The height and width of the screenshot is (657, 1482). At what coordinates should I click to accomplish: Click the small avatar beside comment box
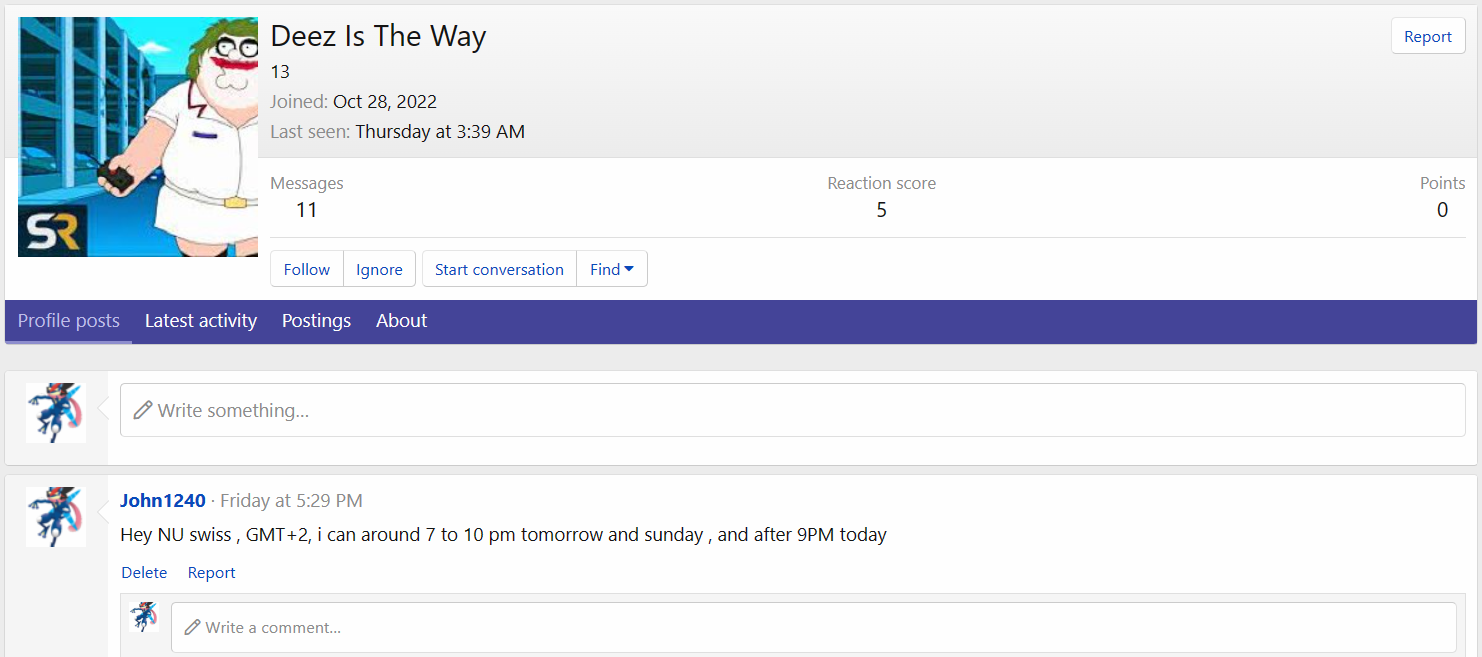(145, 617)
